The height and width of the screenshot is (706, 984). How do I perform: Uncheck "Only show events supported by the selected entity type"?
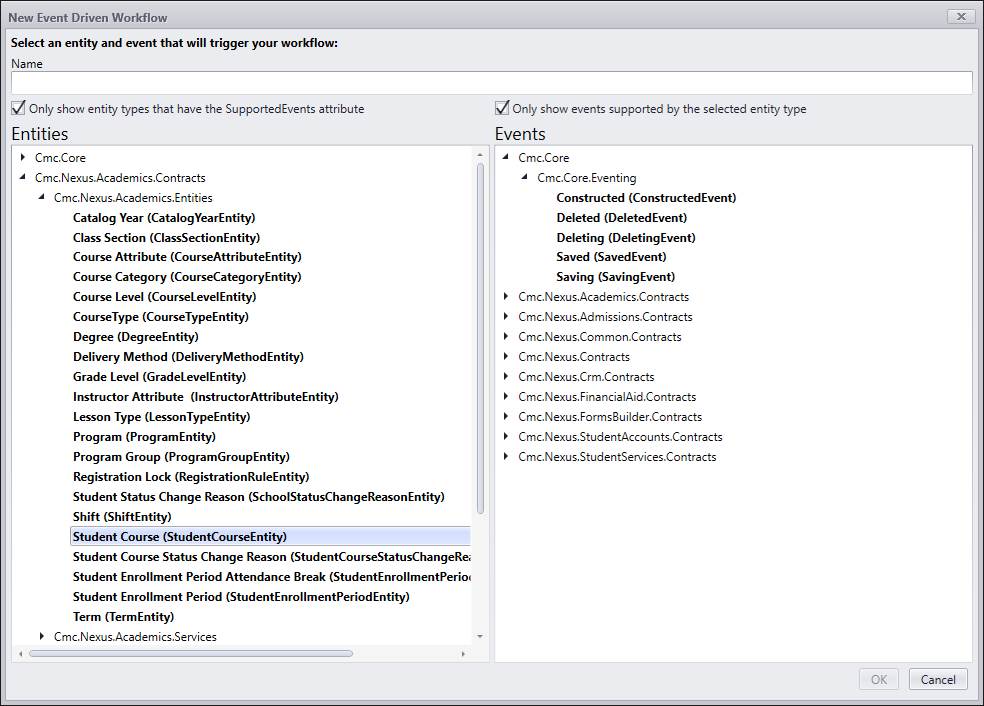(x=502, y=108)
